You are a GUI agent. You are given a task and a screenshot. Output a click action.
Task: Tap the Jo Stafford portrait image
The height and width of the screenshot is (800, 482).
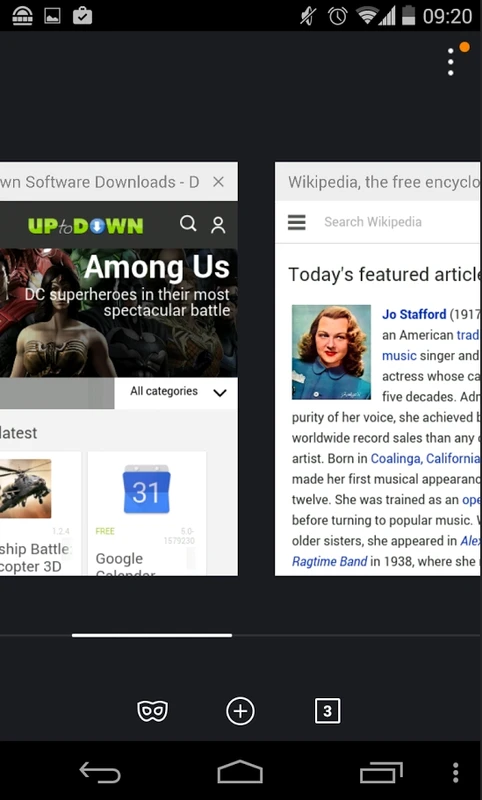tap(331, 352)
